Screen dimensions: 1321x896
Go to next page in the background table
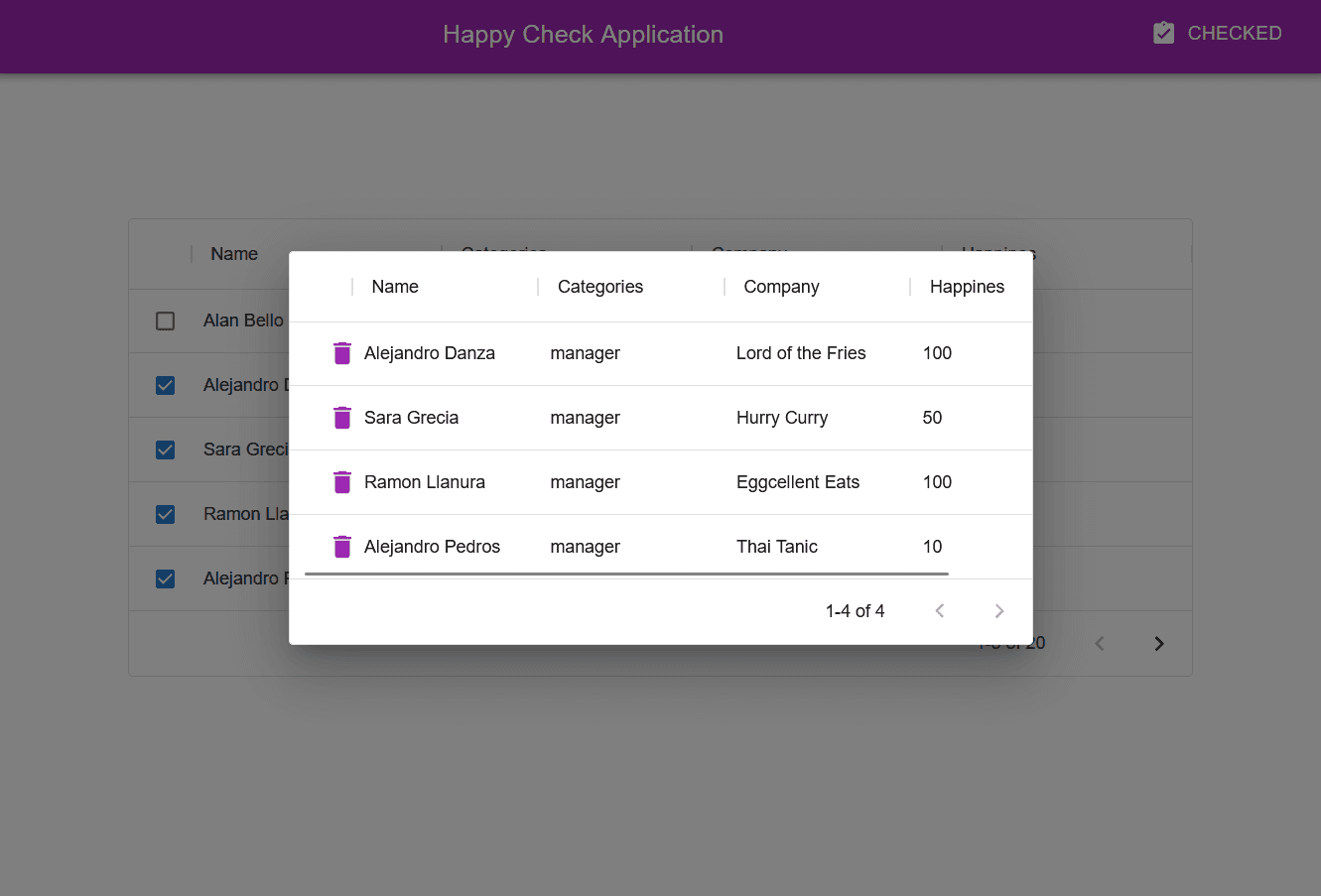coord(1159,644)
